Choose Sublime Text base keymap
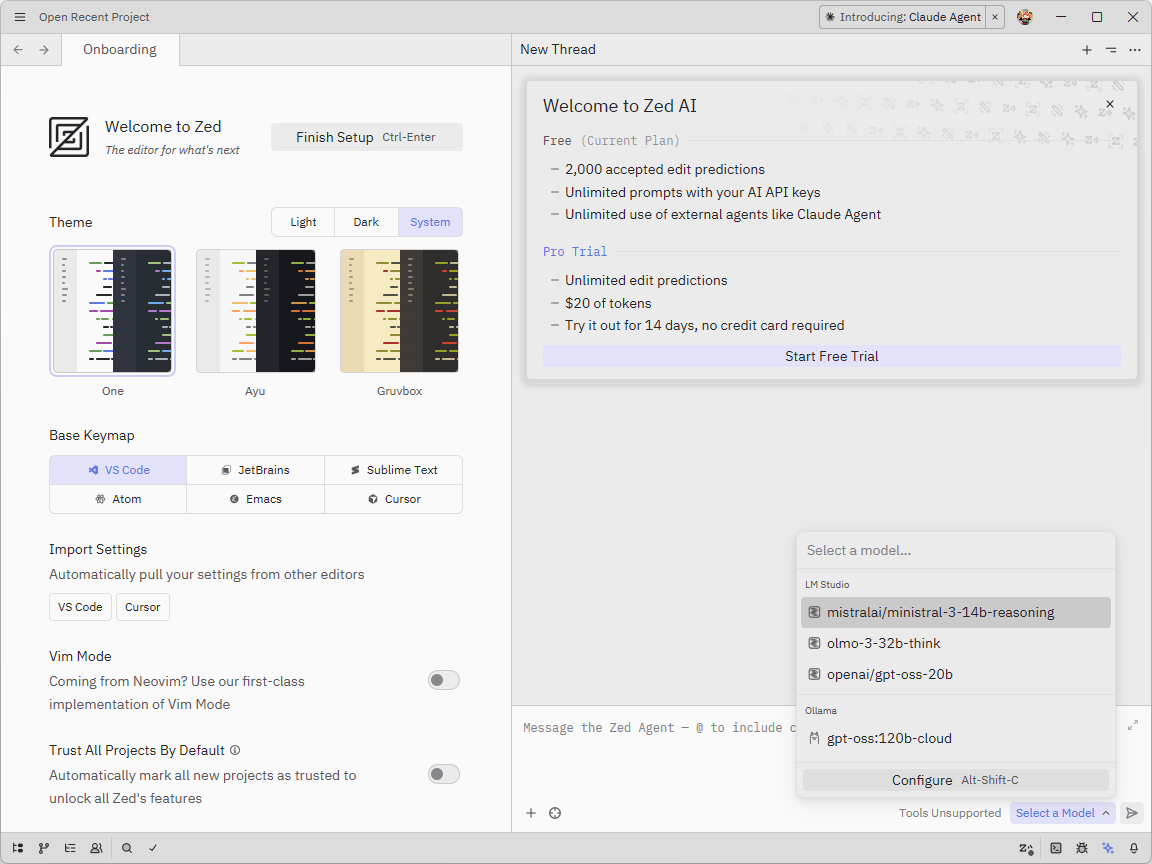 pos(393,470)
